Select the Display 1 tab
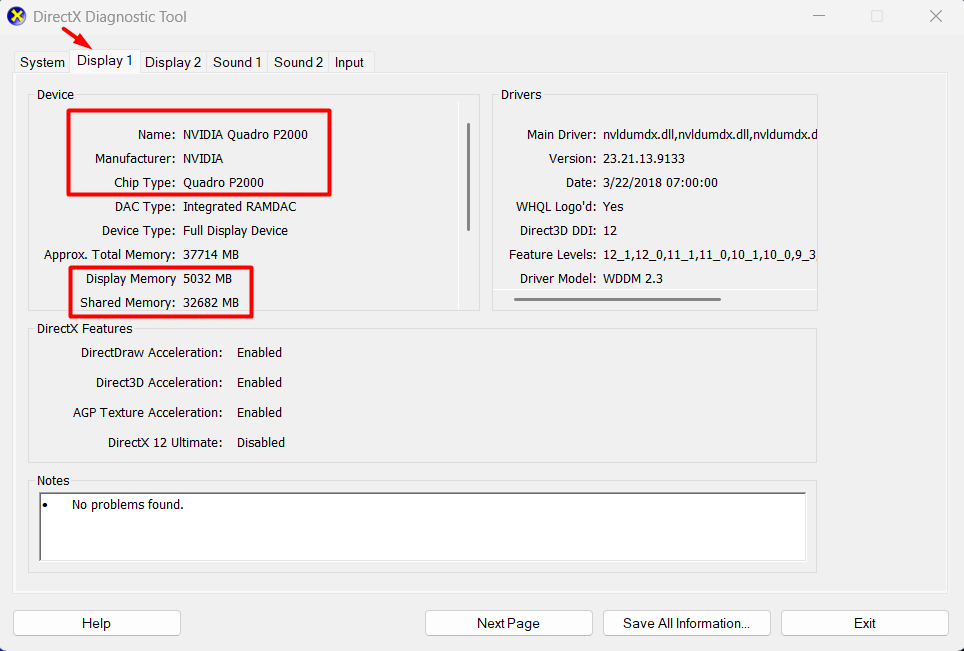Screen dimensions: 964x651 coord(105,61)
